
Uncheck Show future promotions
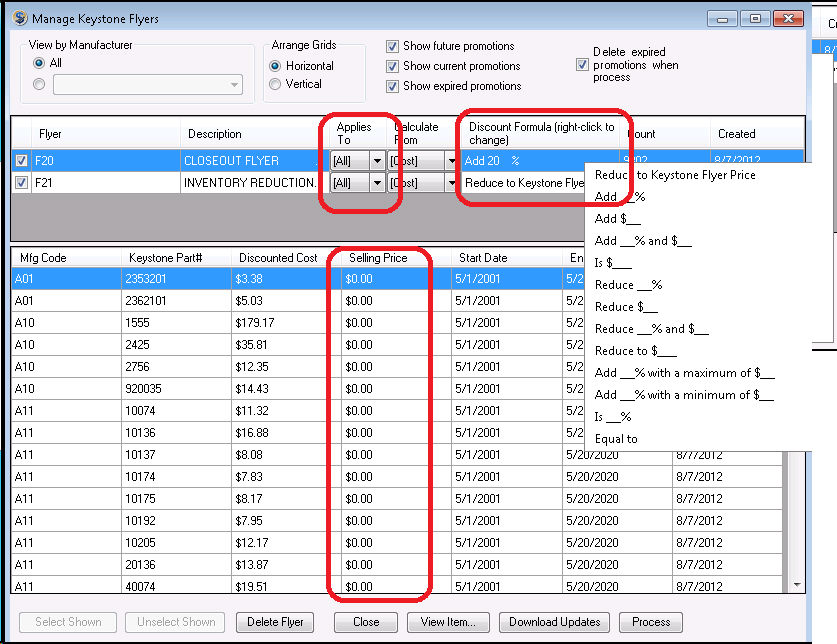coord(393,46)
